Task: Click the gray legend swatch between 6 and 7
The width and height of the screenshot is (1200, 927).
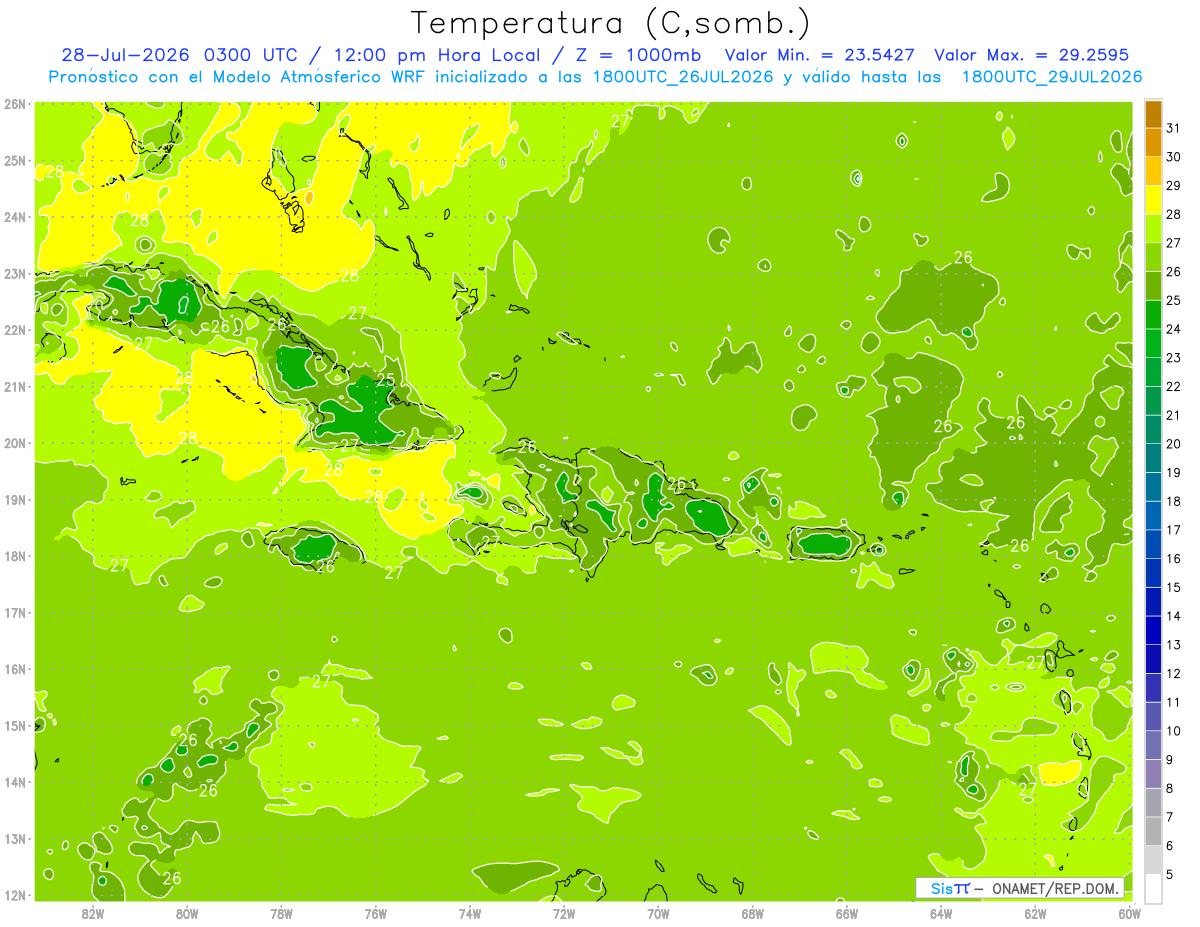Action: [x=1153, y=831]
